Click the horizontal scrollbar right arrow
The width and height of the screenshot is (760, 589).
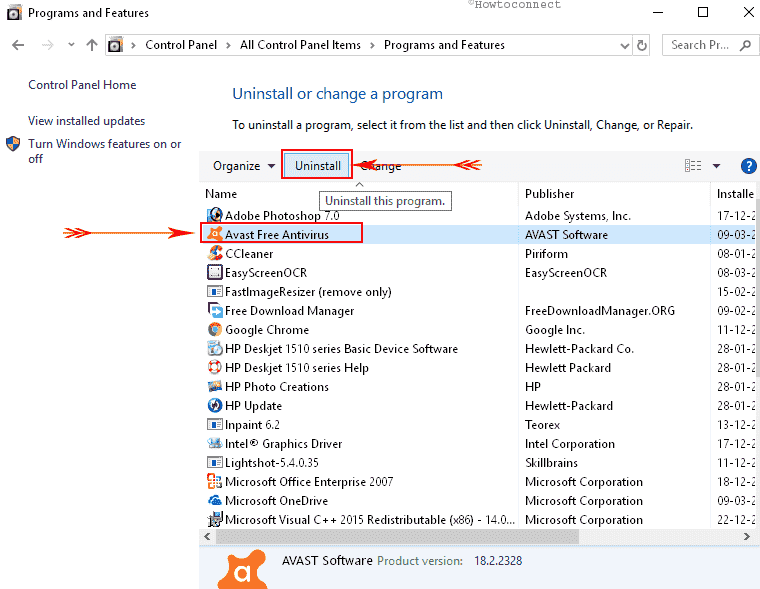tap(746, 536)
